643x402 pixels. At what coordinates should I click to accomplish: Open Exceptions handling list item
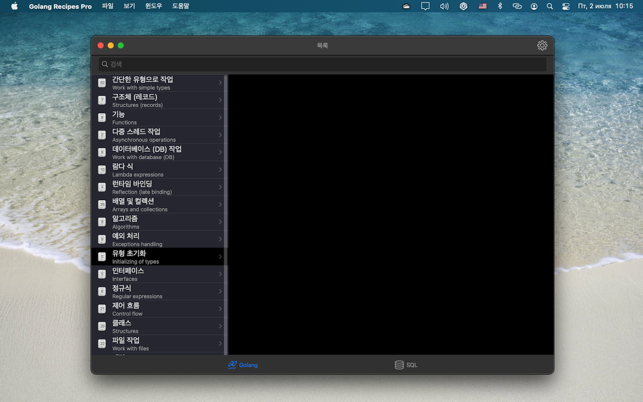pos(160,240)
